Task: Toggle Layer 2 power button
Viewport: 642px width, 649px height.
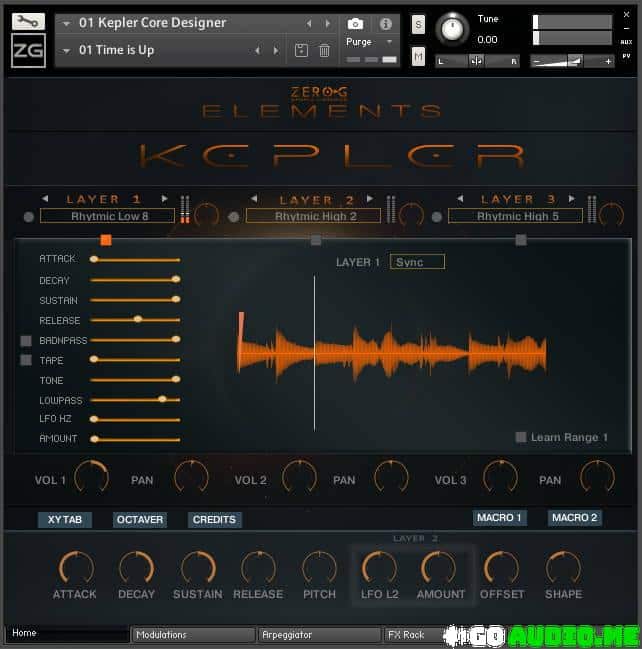Action: (233, 217)
